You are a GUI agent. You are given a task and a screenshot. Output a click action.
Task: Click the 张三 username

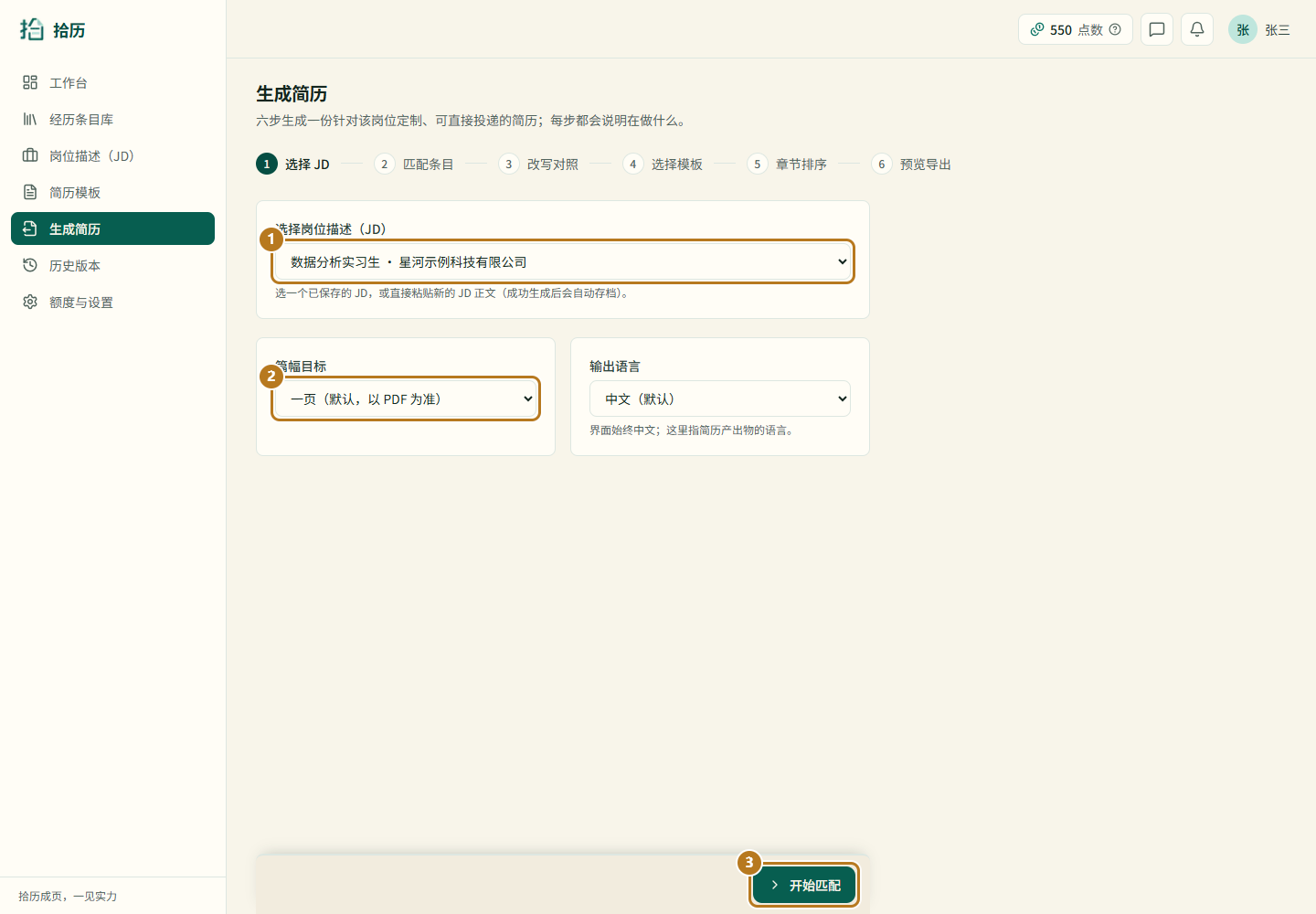(1278, 30)
